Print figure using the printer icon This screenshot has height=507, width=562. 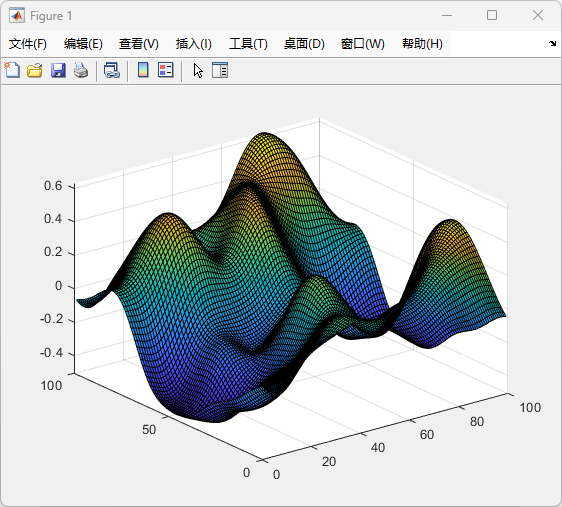point(81,70)
